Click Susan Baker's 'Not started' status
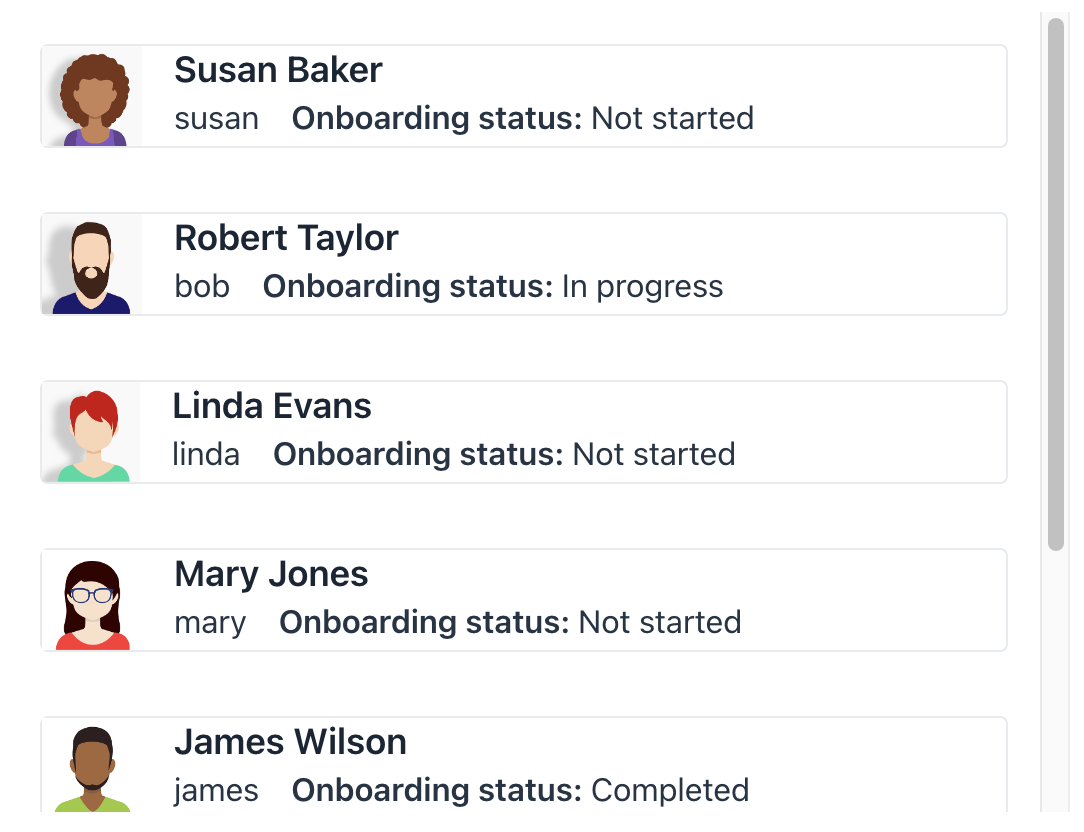 (x=672, y=119)
